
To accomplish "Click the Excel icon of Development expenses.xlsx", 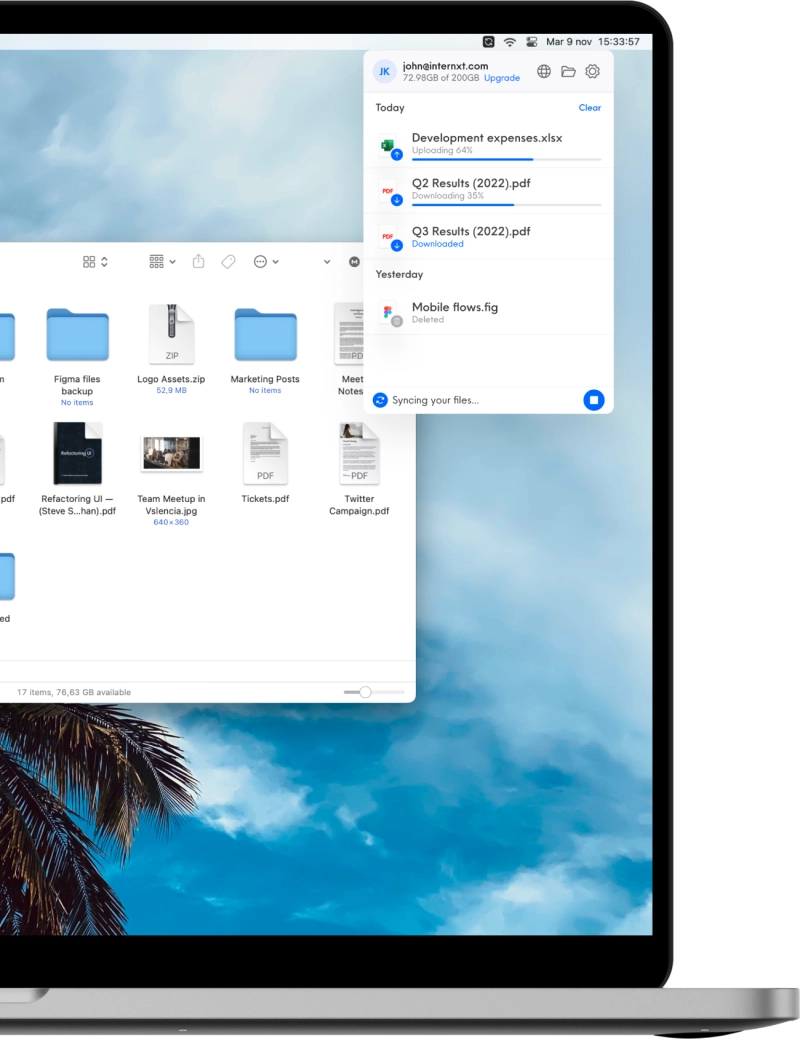I will pyautogui.click(x=388, y=145).
